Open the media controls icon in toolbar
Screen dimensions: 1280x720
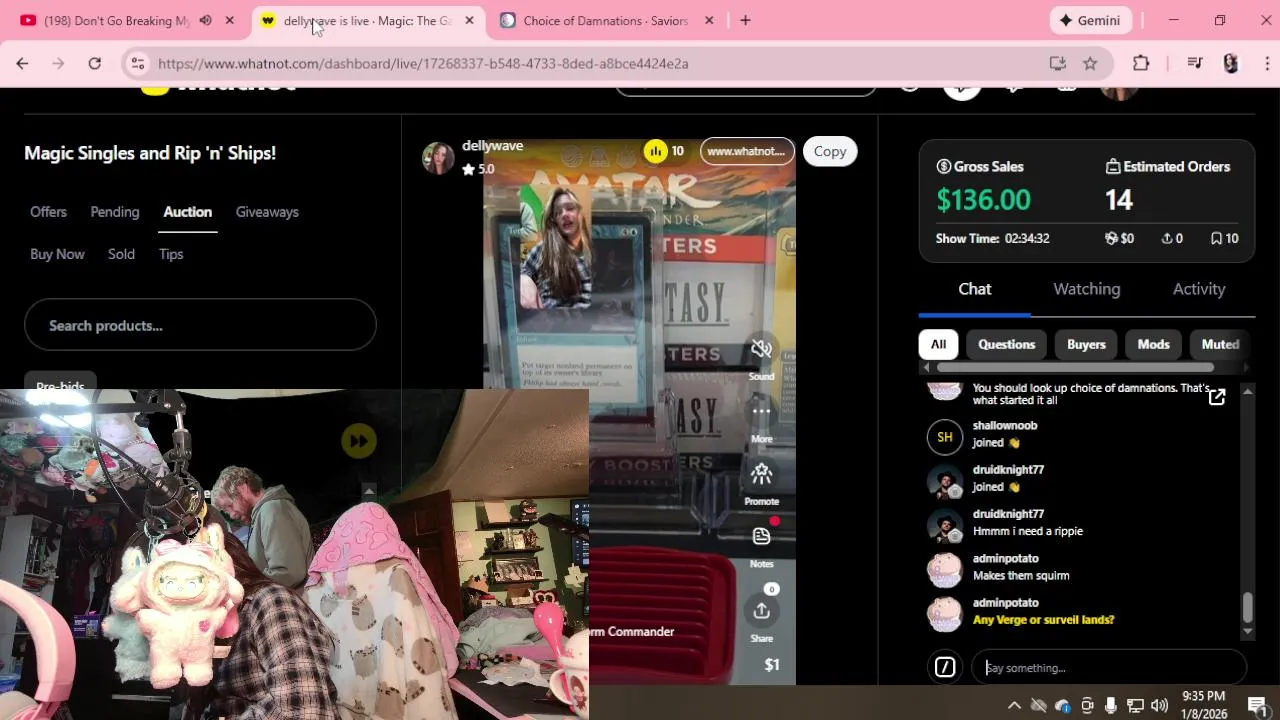point(1194,63)
